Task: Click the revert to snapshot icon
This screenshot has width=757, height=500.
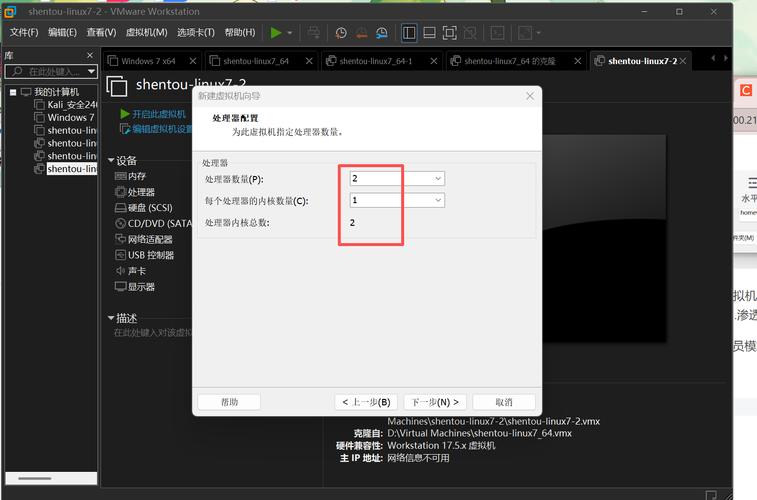Action: click(361, 33)
